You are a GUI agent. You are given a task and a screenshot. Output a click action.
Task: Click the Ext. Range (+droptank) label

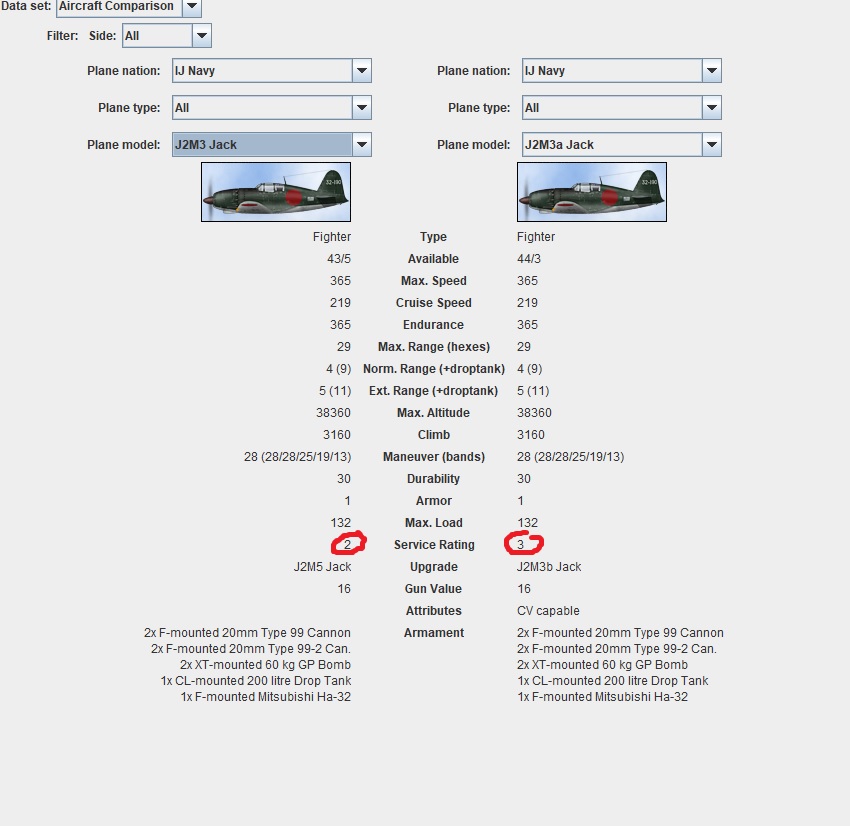[x=433, y=391]
